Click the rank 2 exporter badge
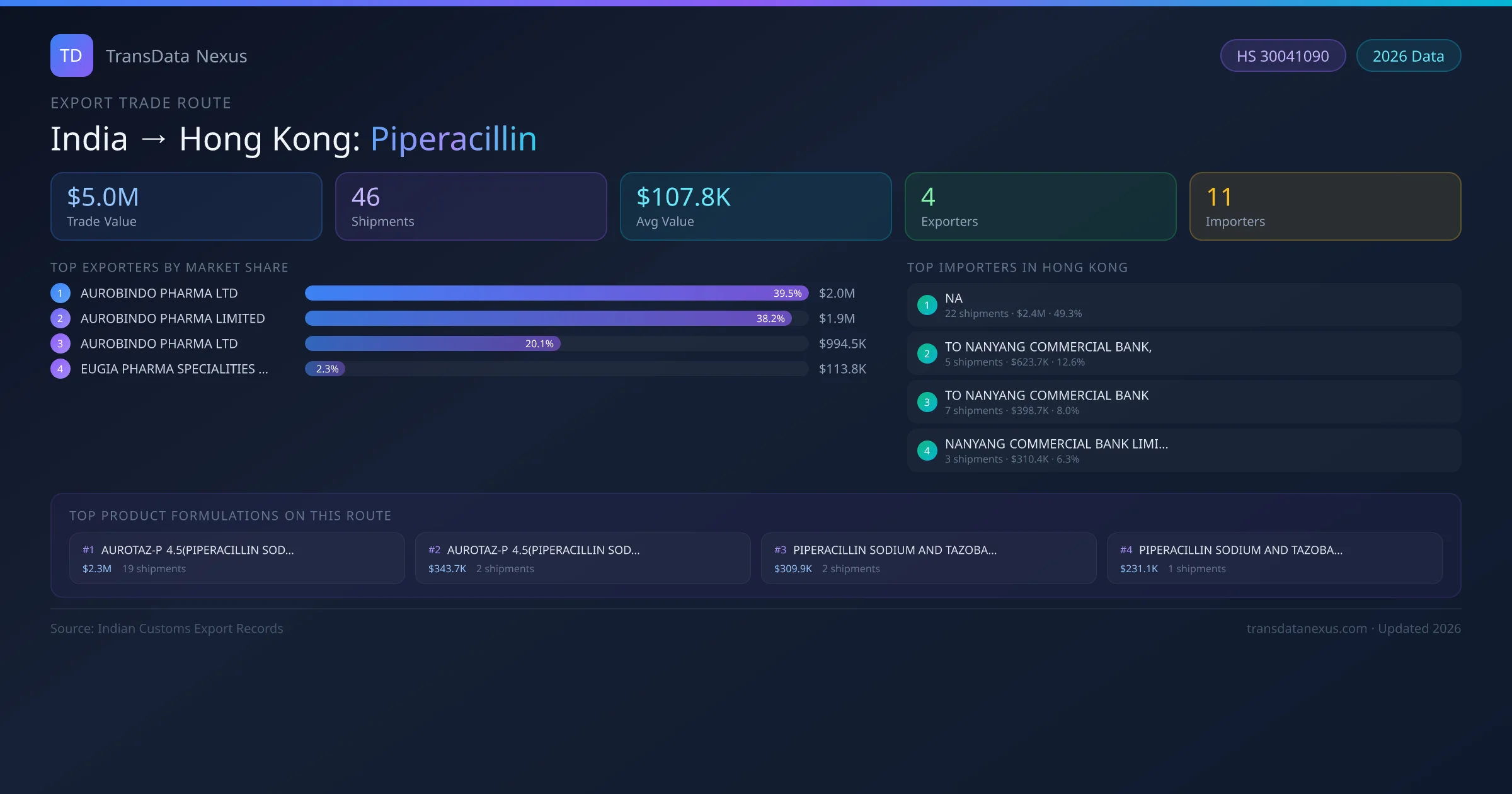 point(60,318)
